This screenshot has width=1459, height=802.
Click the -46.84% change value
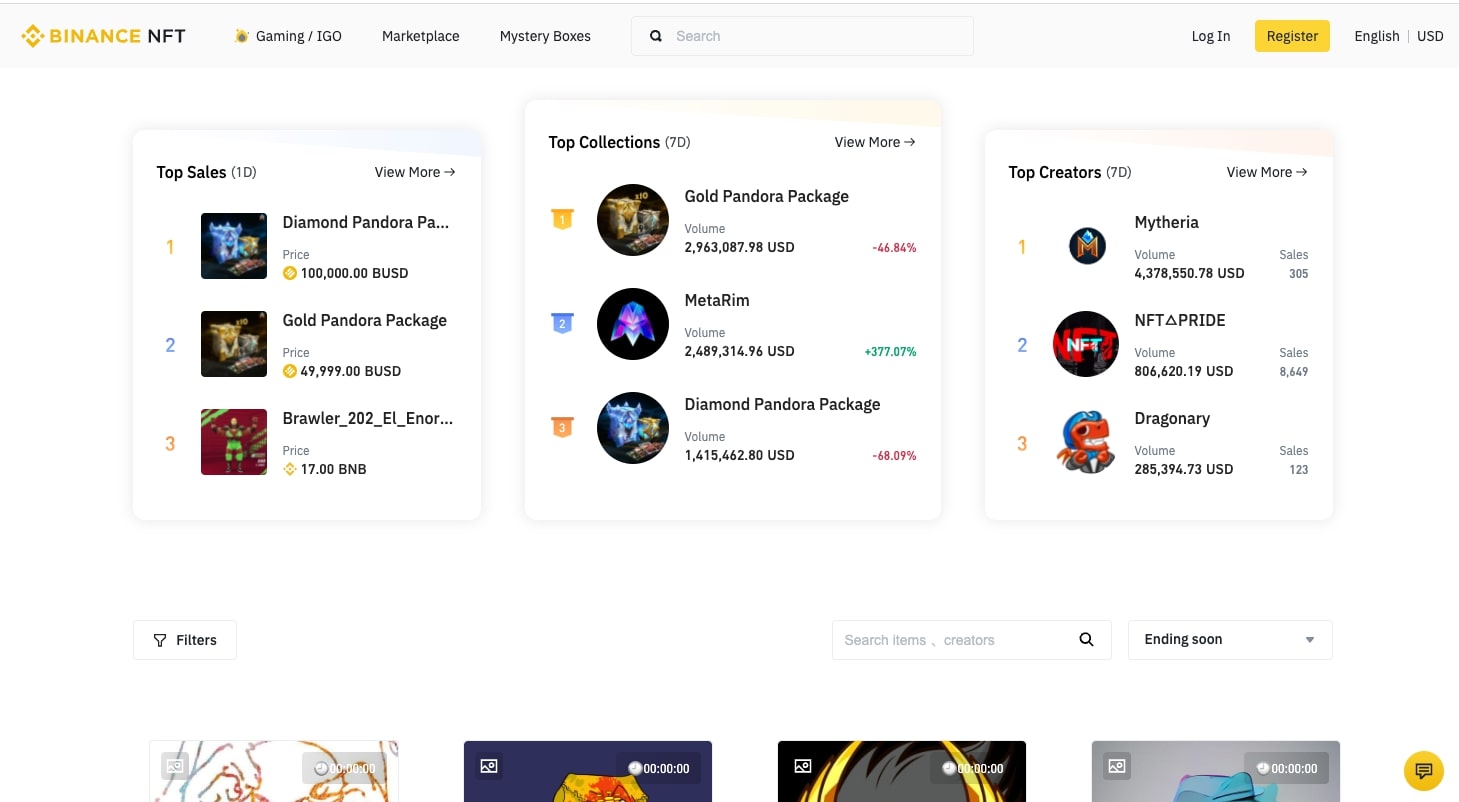coord(894,248)
